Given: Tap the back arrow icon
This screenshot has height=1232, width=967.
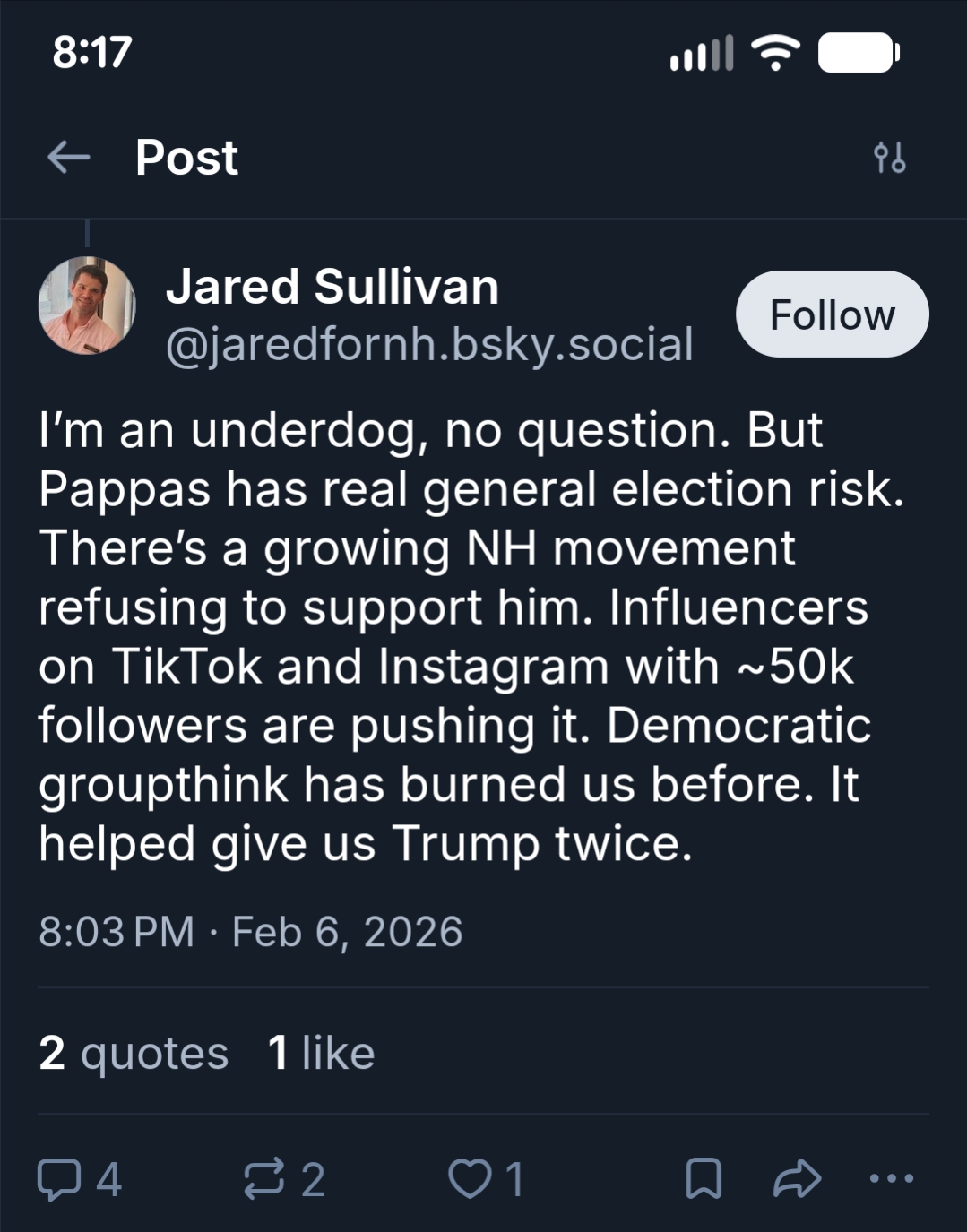Looking at the screenshot, I should coord(69,158).
